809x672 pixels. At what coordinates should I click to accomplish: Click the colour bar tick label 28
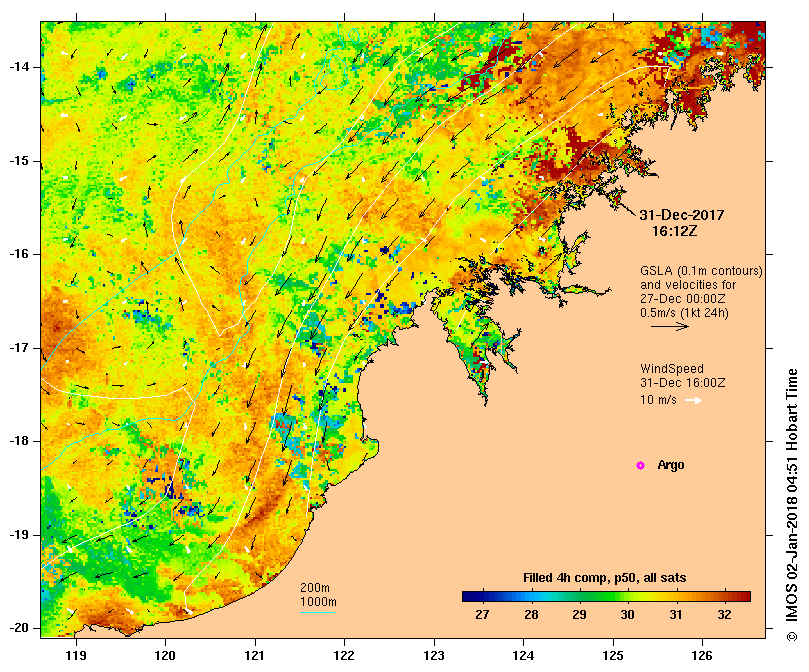[531, 615]
